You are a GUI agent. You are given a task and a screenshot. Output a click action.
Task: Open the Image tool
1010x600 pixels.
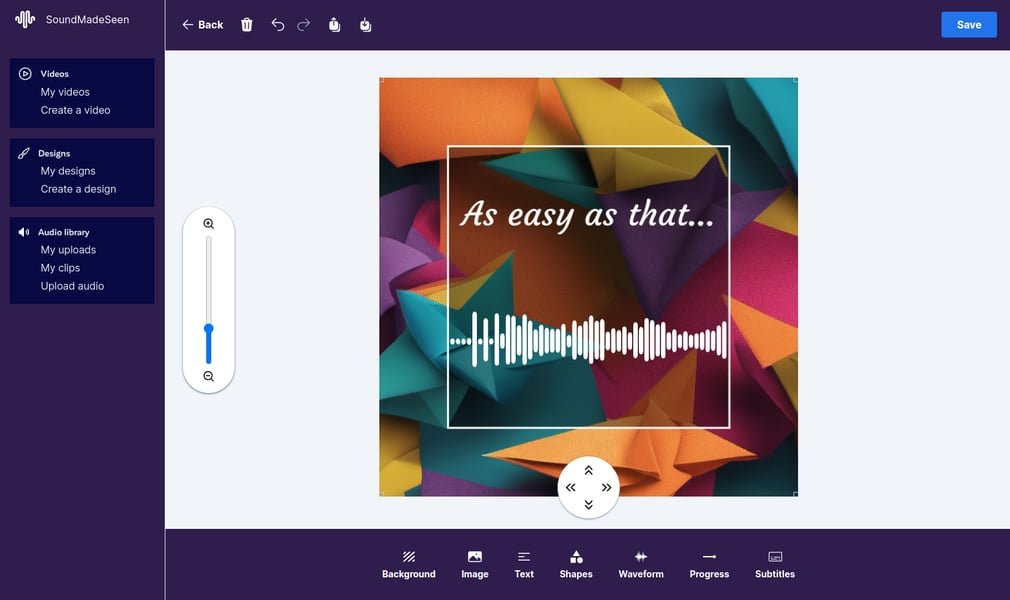[x=475, y=565]
